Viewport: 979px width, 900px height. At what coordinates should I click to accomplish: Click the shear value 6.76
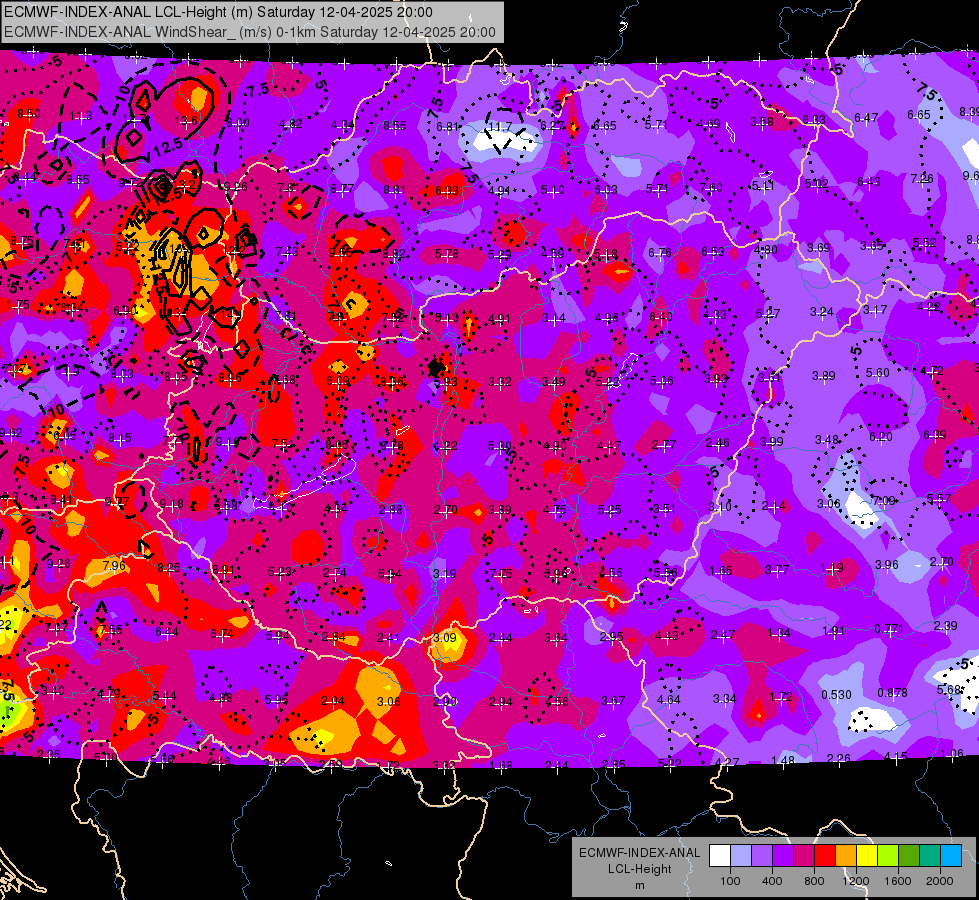[660, 252]
